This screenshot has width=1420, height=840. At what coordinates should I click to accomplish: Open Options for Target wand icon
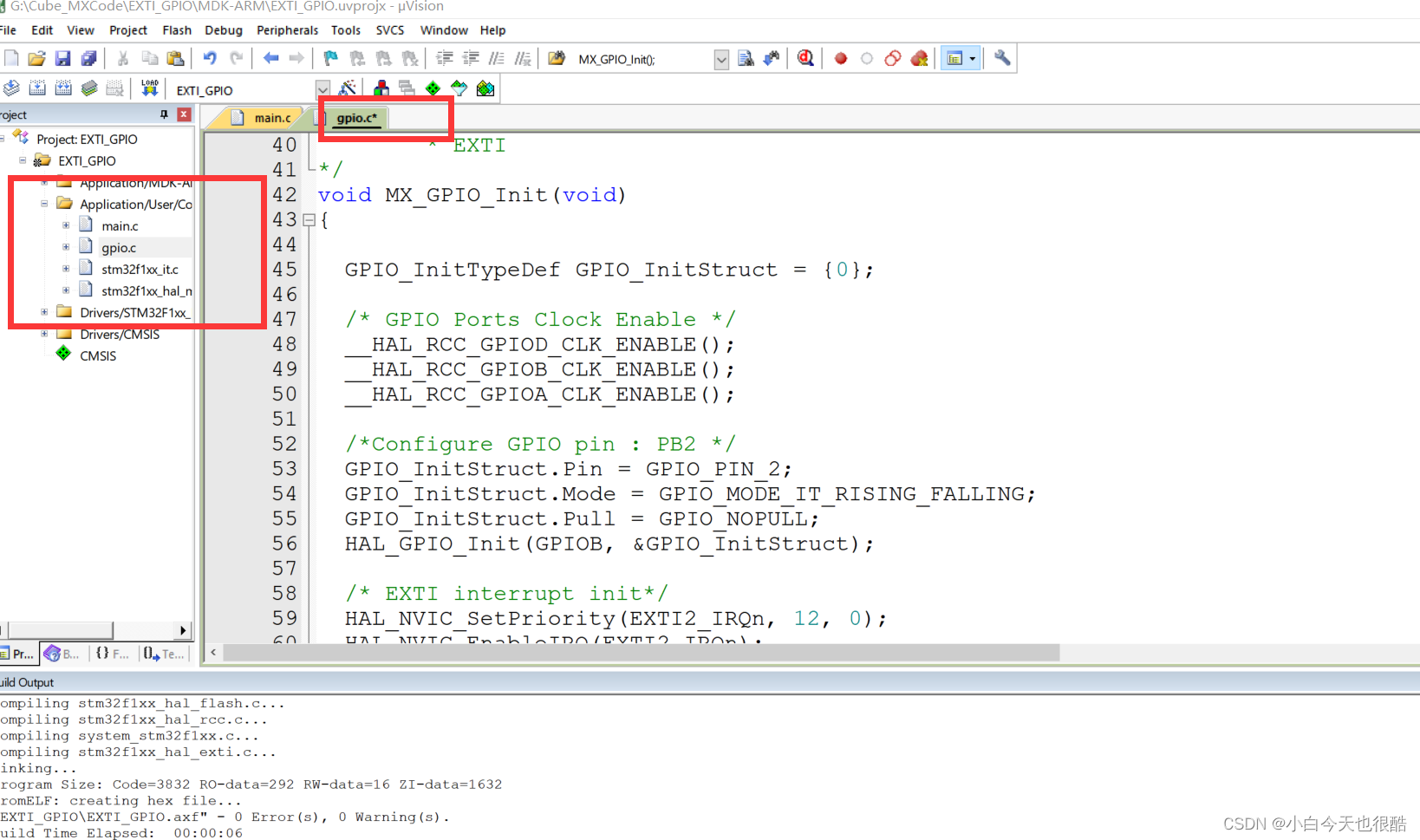348,88
